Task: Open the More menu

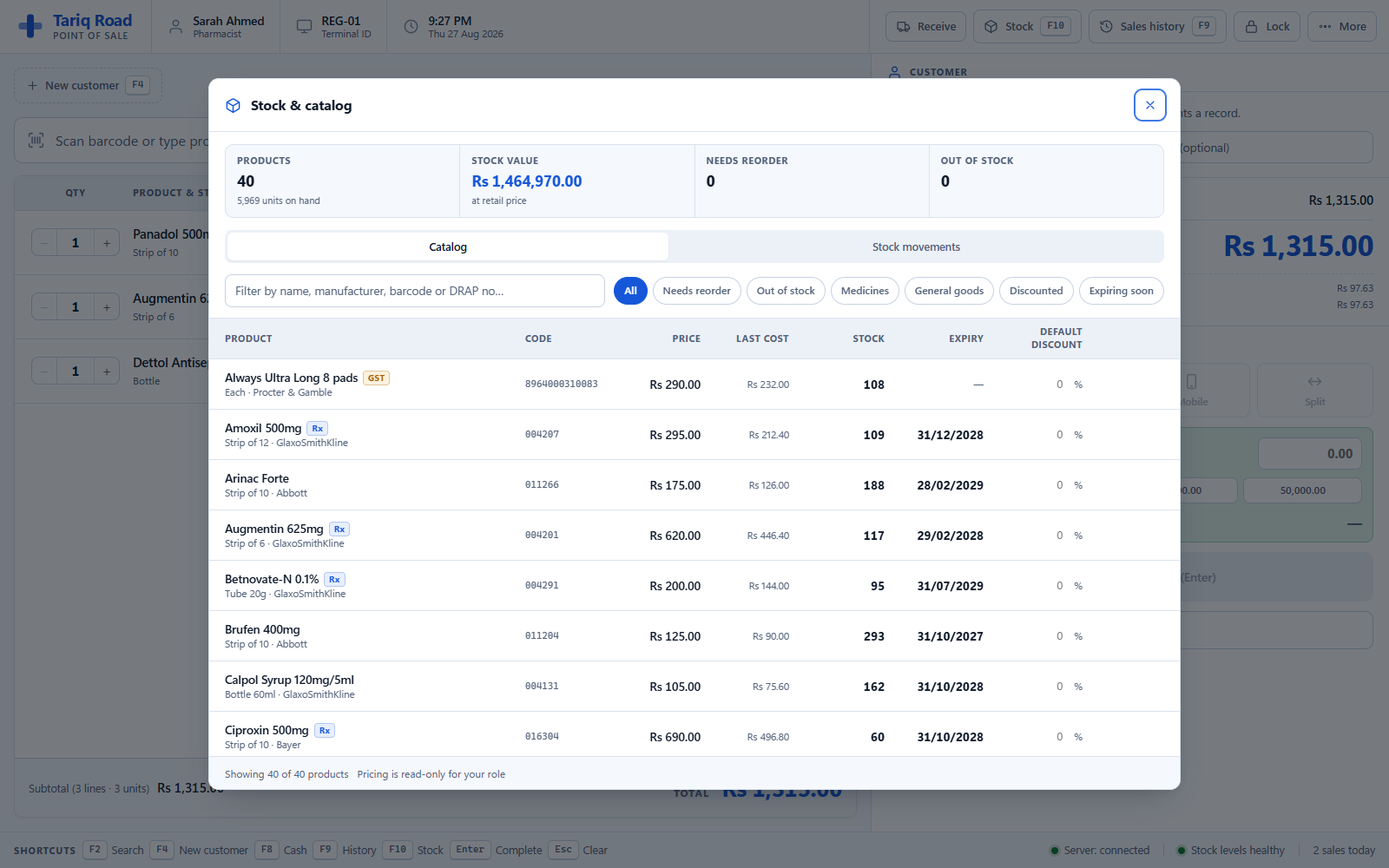Action: 1341,27
